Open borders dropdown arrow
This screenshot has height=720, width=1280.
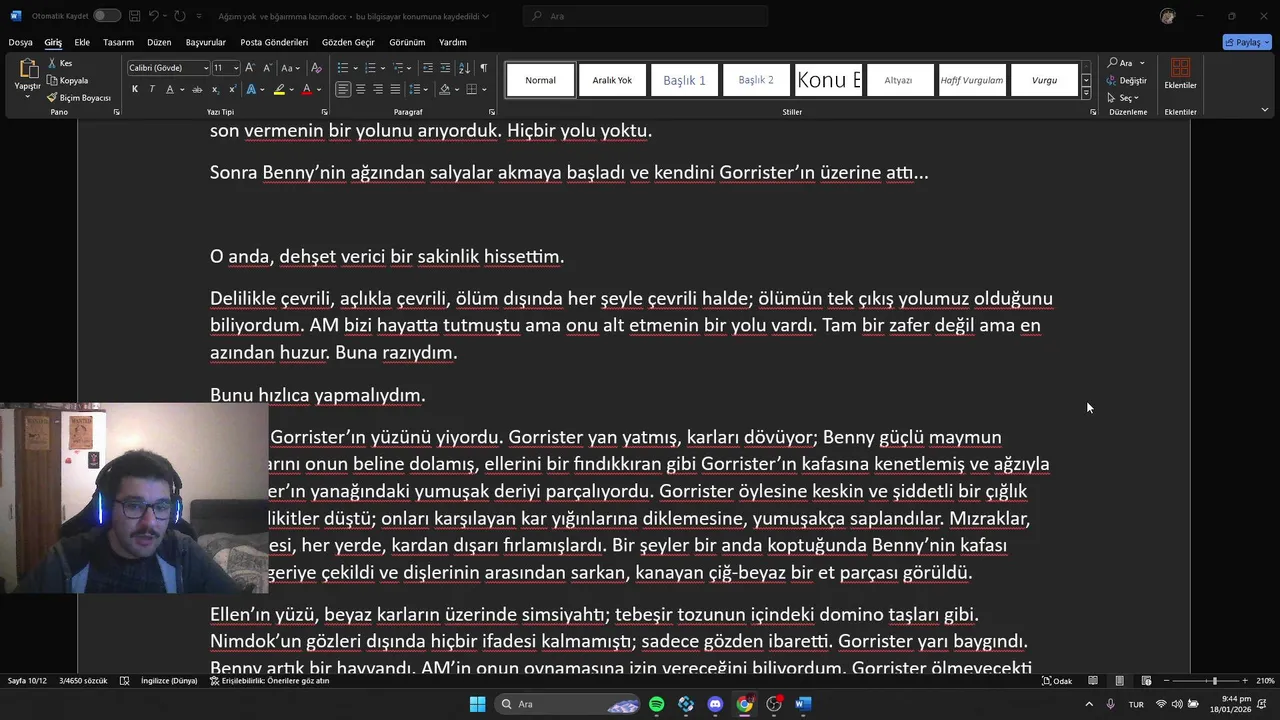pos(484,89)
